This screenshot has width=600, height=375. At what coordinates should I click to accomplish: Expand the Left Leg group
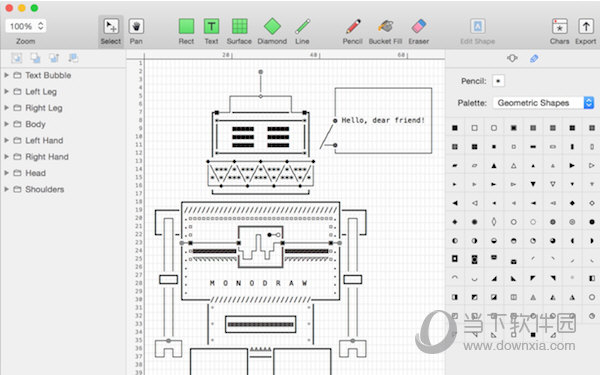pos(6,91)
